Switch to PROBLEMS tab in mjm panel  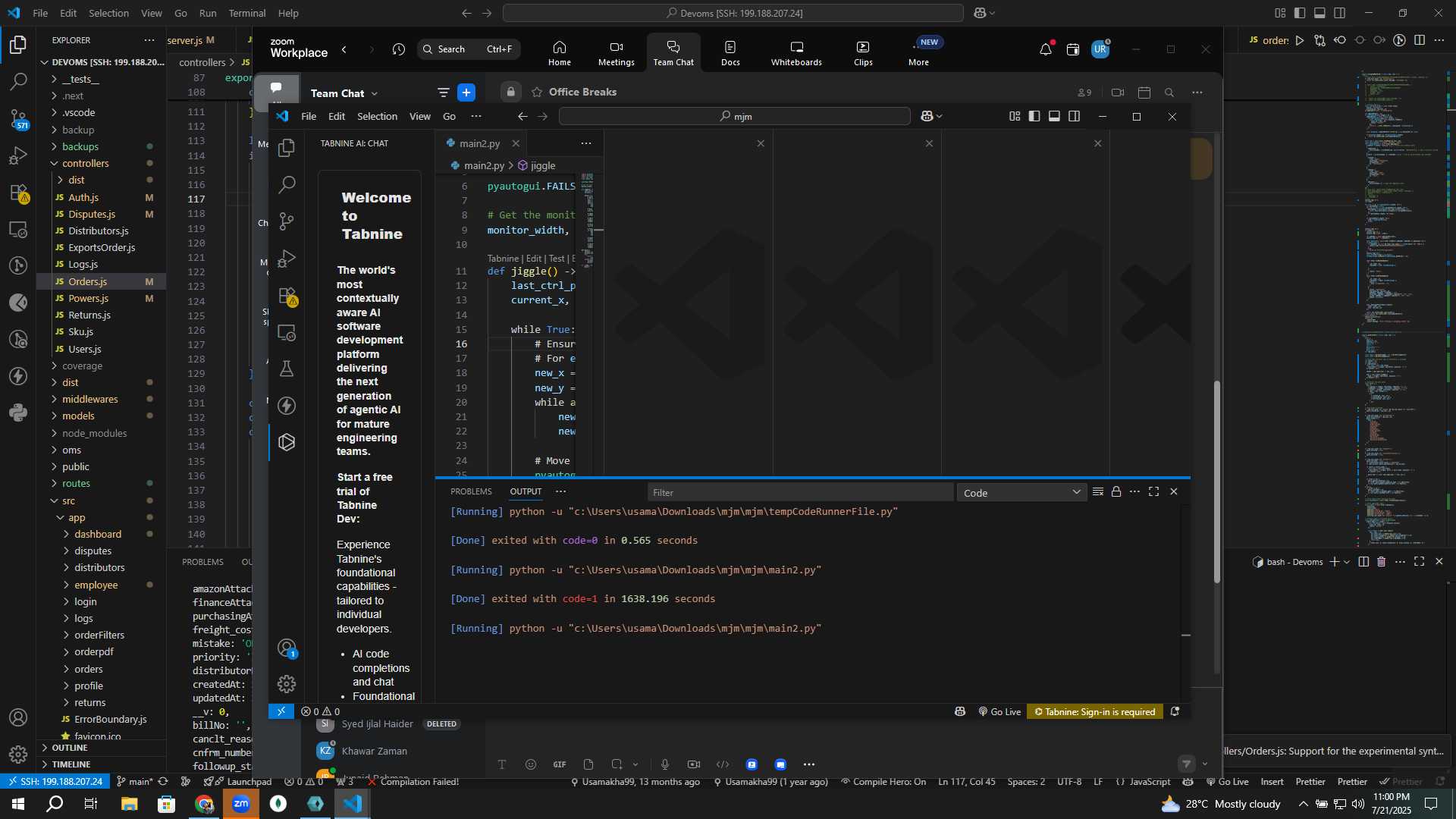(471, 491)
